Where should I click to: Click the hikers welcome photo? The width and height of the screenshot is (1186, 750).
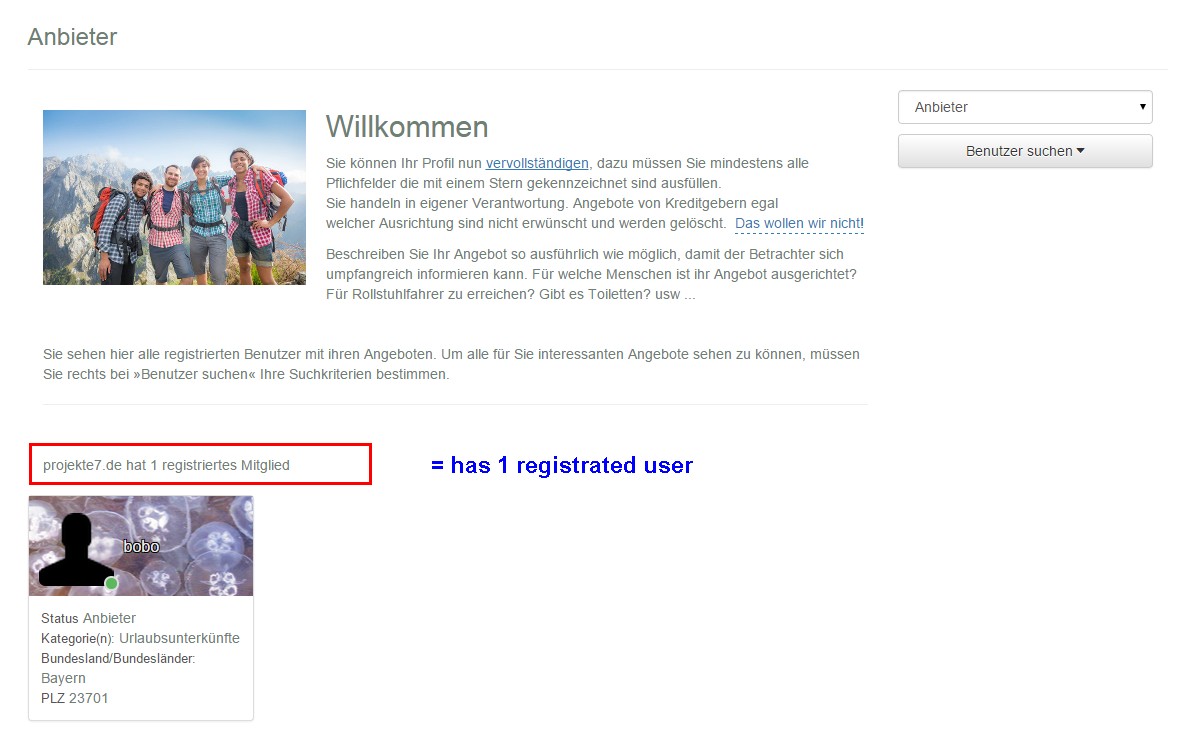(175, 197)
